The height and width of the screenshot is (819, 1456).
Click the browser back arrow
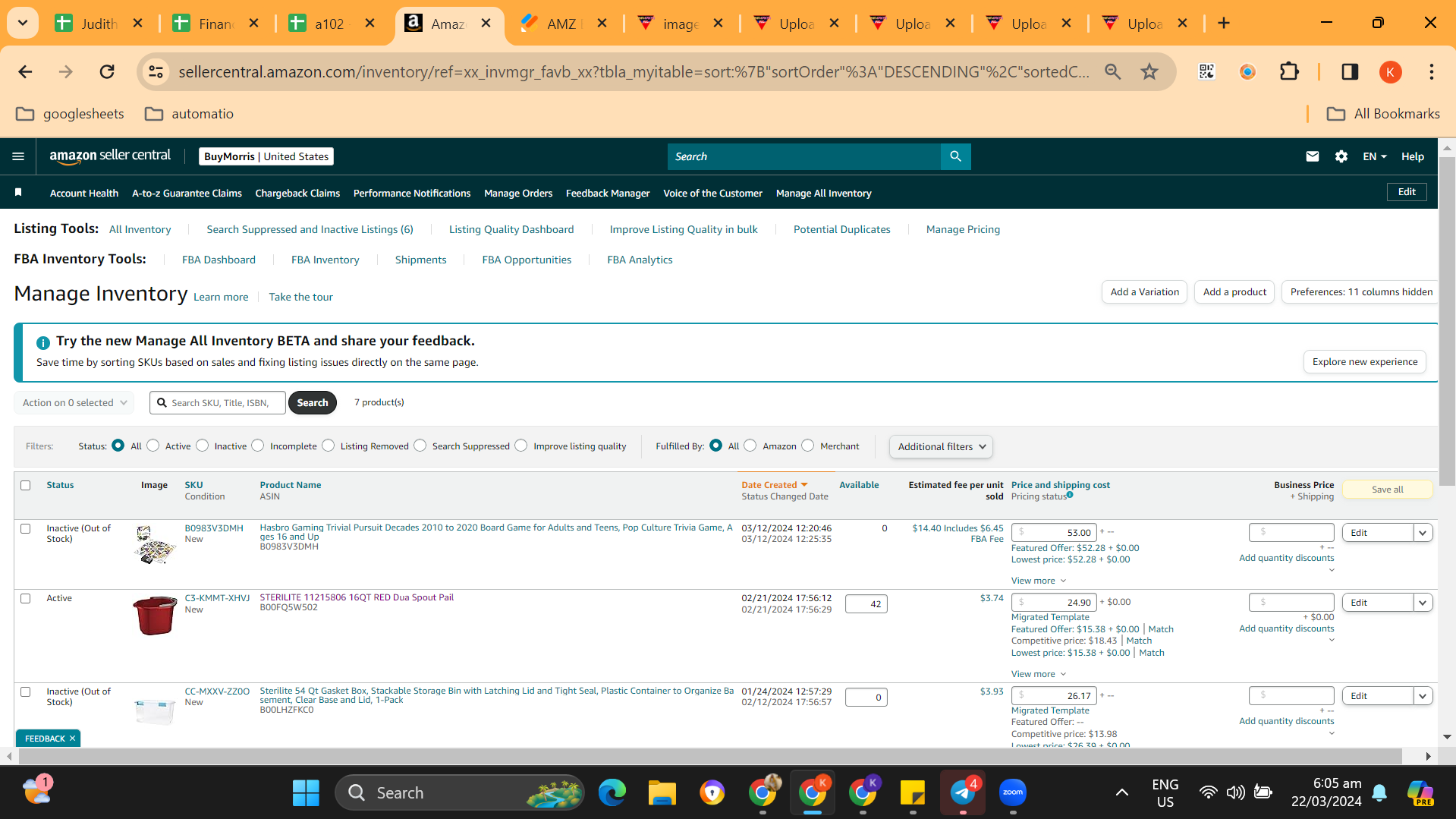[25, 72]
